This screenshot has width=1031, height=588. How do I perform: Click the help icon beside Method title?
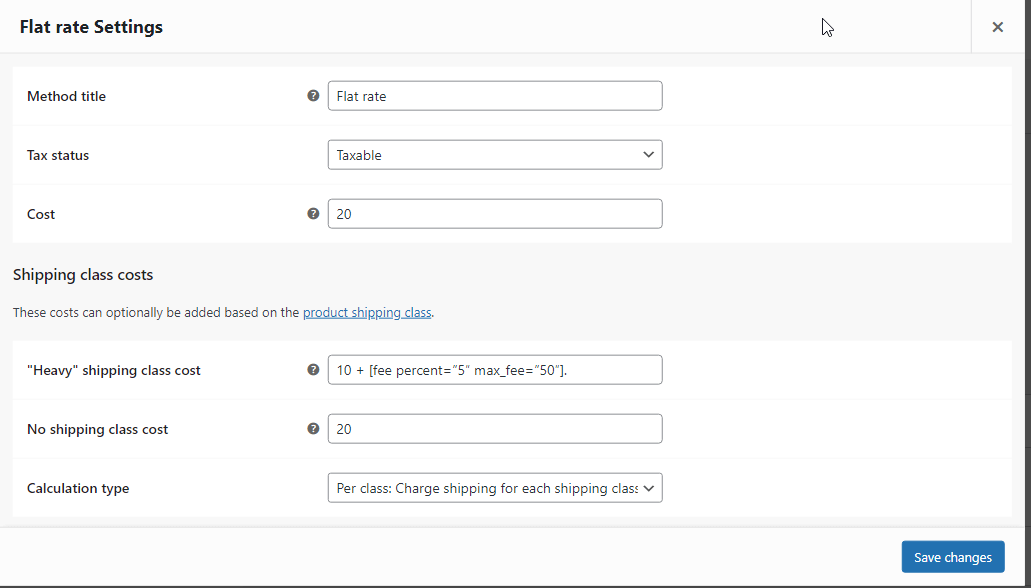point(313,96)
